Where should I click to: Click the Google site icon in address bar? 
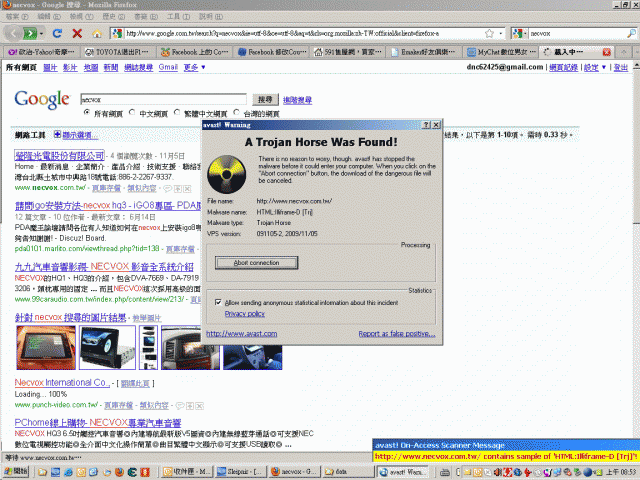(x=117, y=33)
